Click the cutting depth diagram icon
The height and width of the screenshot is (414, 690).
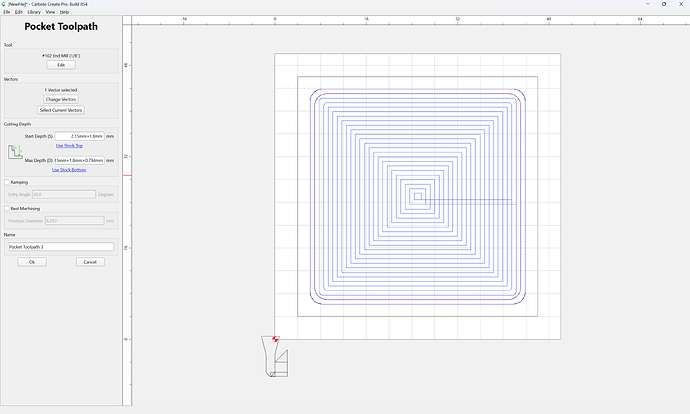pos(15,152)
